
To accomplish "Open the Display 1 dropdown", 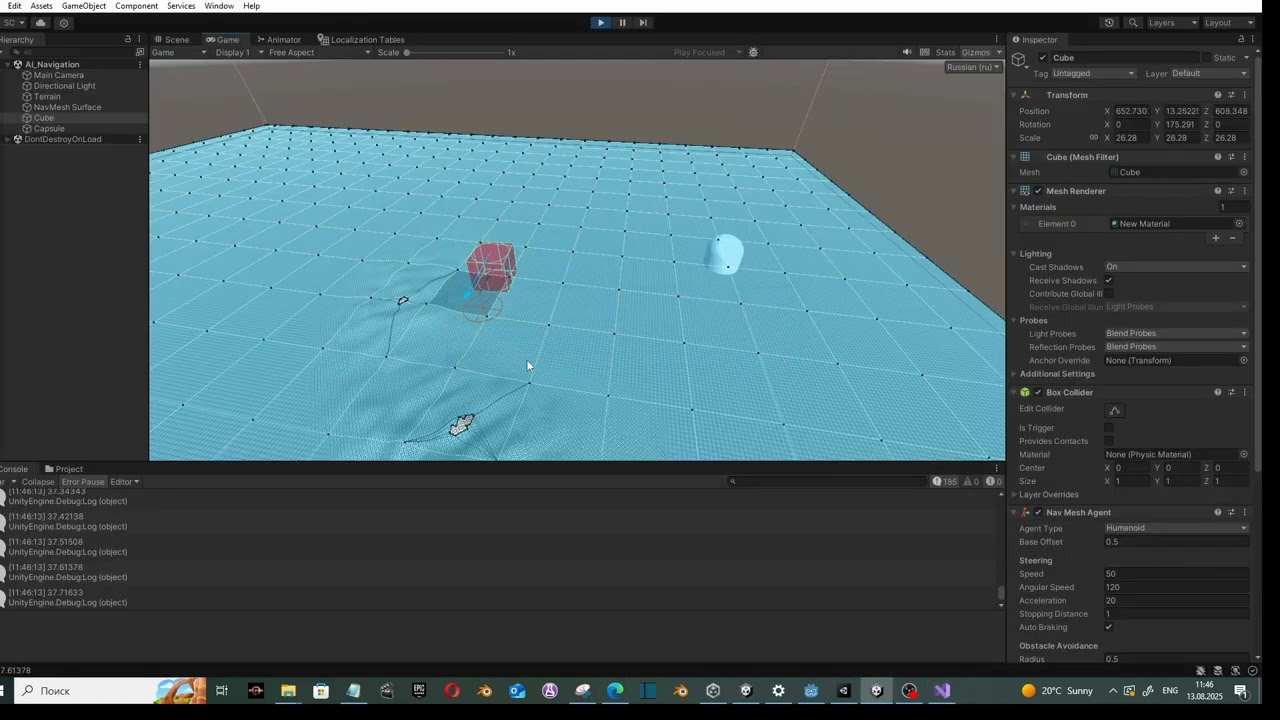I will 238,52.
